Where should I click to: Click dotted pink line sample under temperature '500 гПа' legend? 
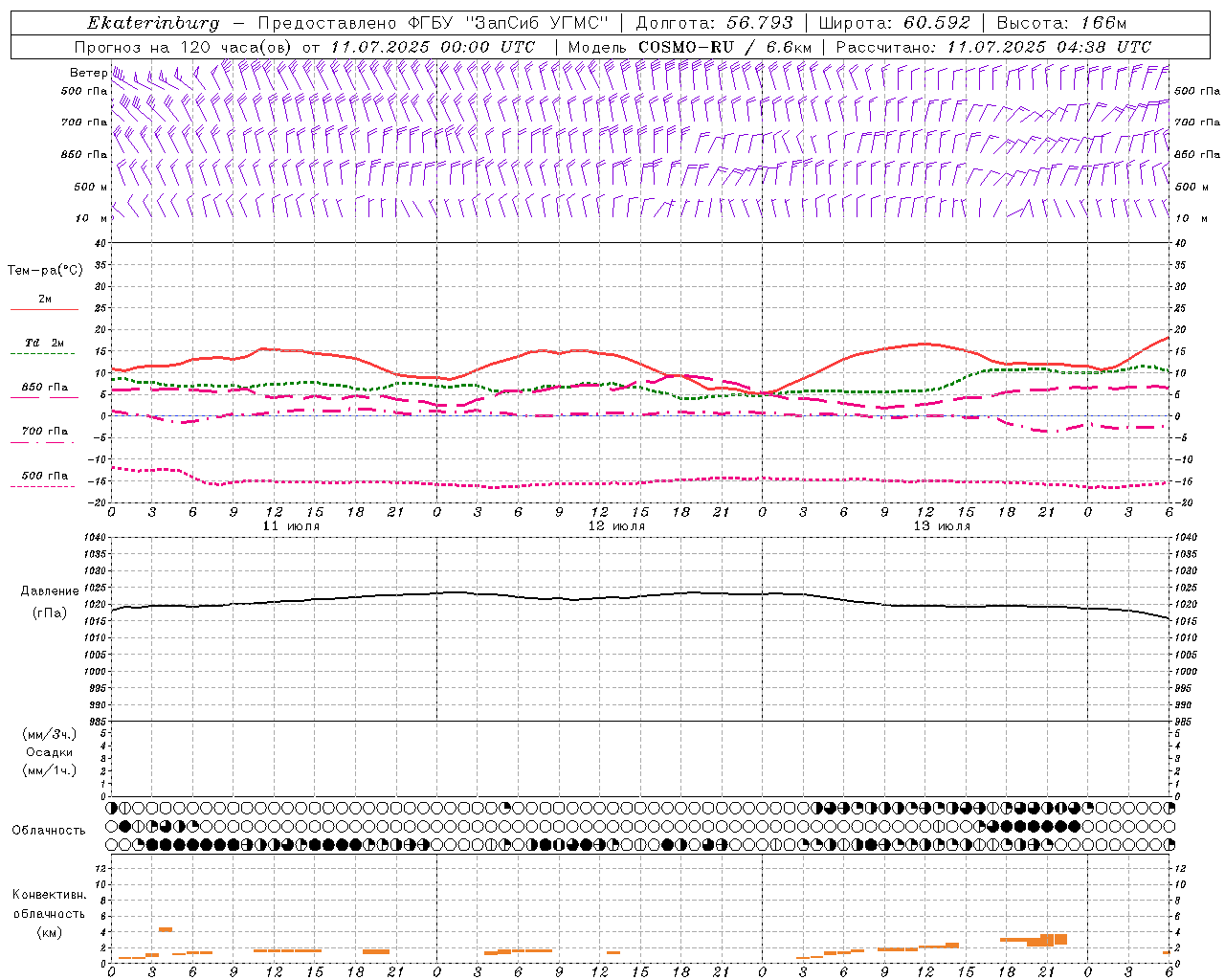coord(43,486)
